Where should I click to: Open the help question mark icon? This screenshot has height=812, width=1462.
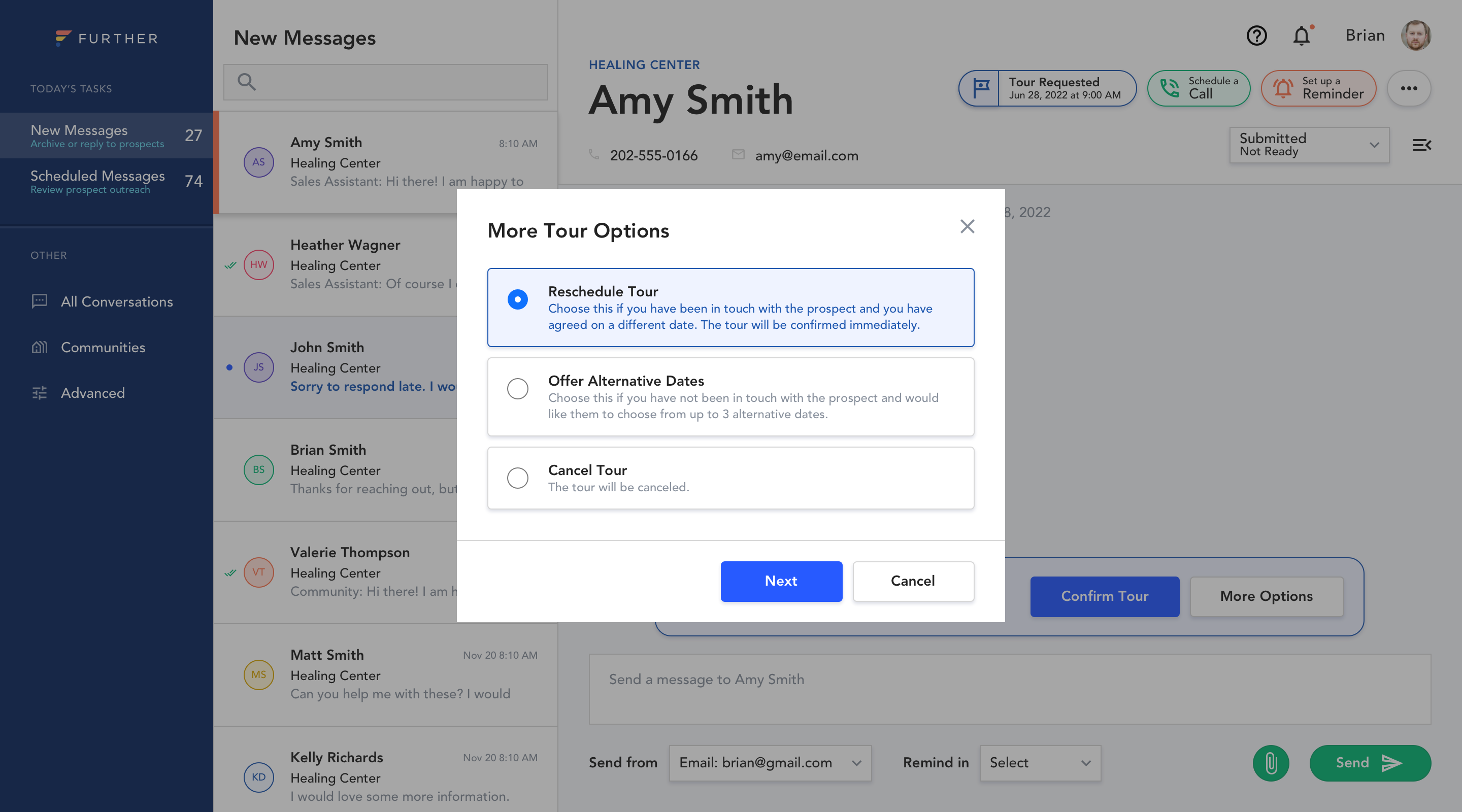(1256, 36)
